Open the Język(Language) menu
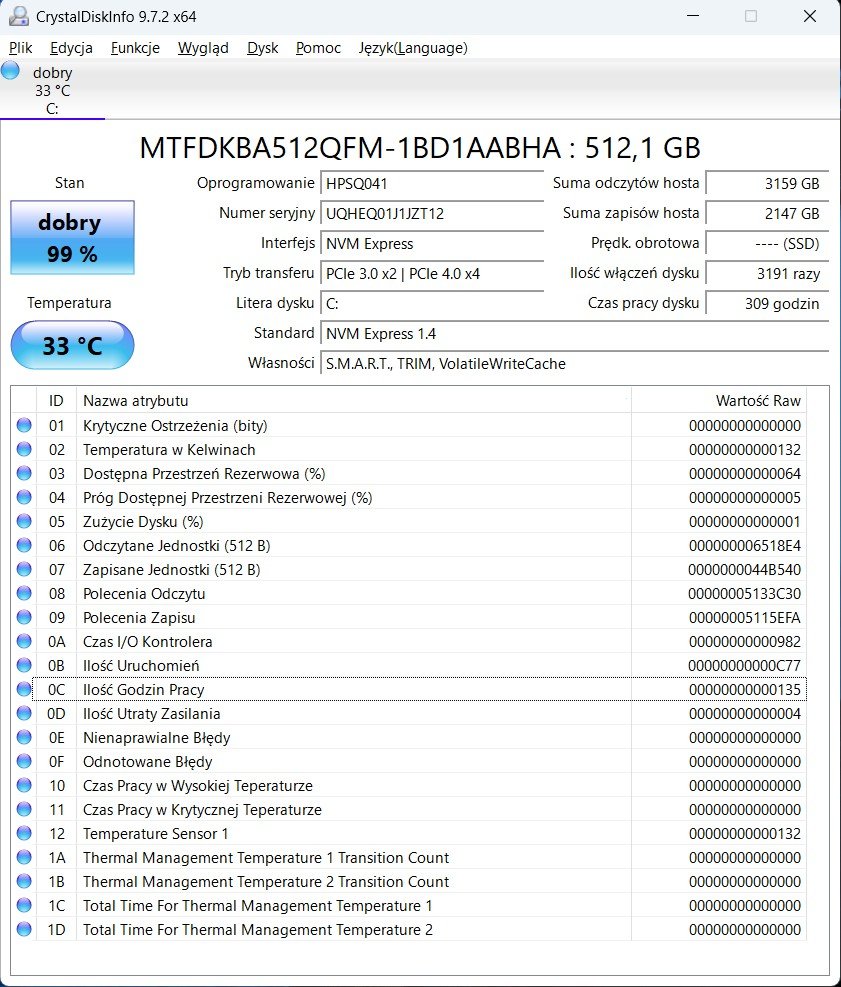 coord(412,48)
